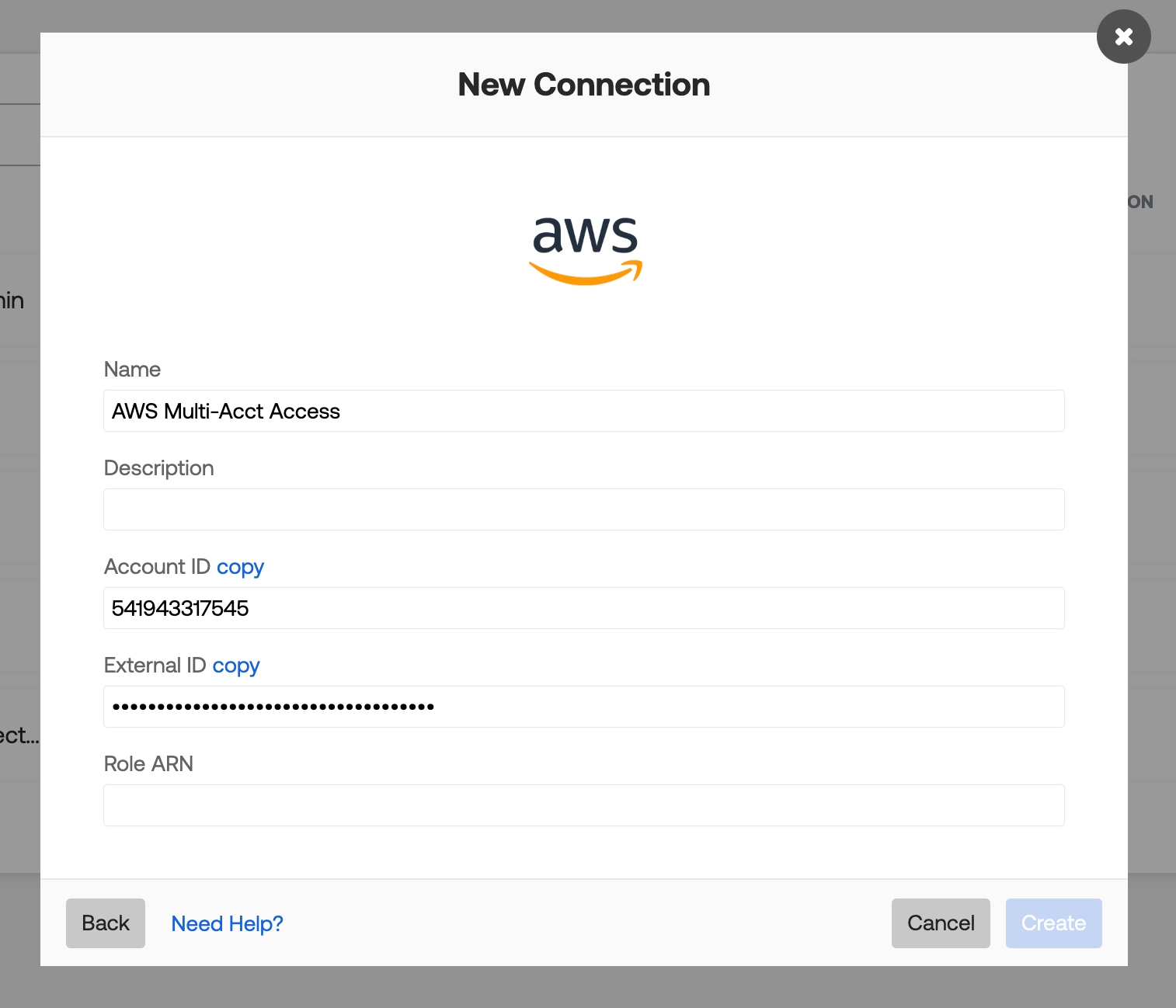
Task: Click the New Connection dialog title
Action: 584,85
